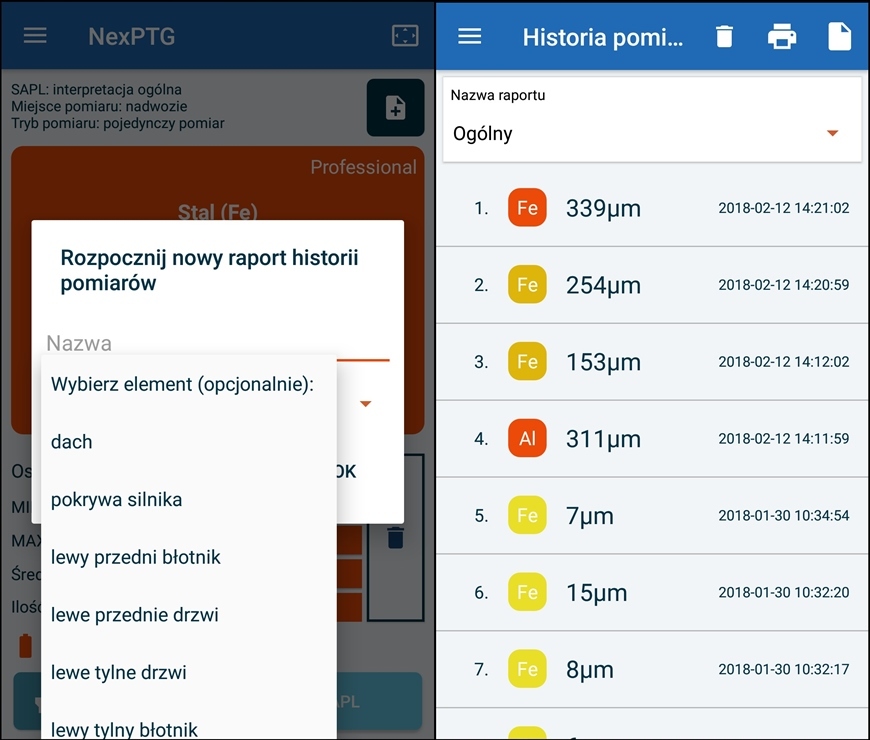Open the 254µm measurement entry
Viewport: 870px width, 740px height.
(x=652, y=285)
